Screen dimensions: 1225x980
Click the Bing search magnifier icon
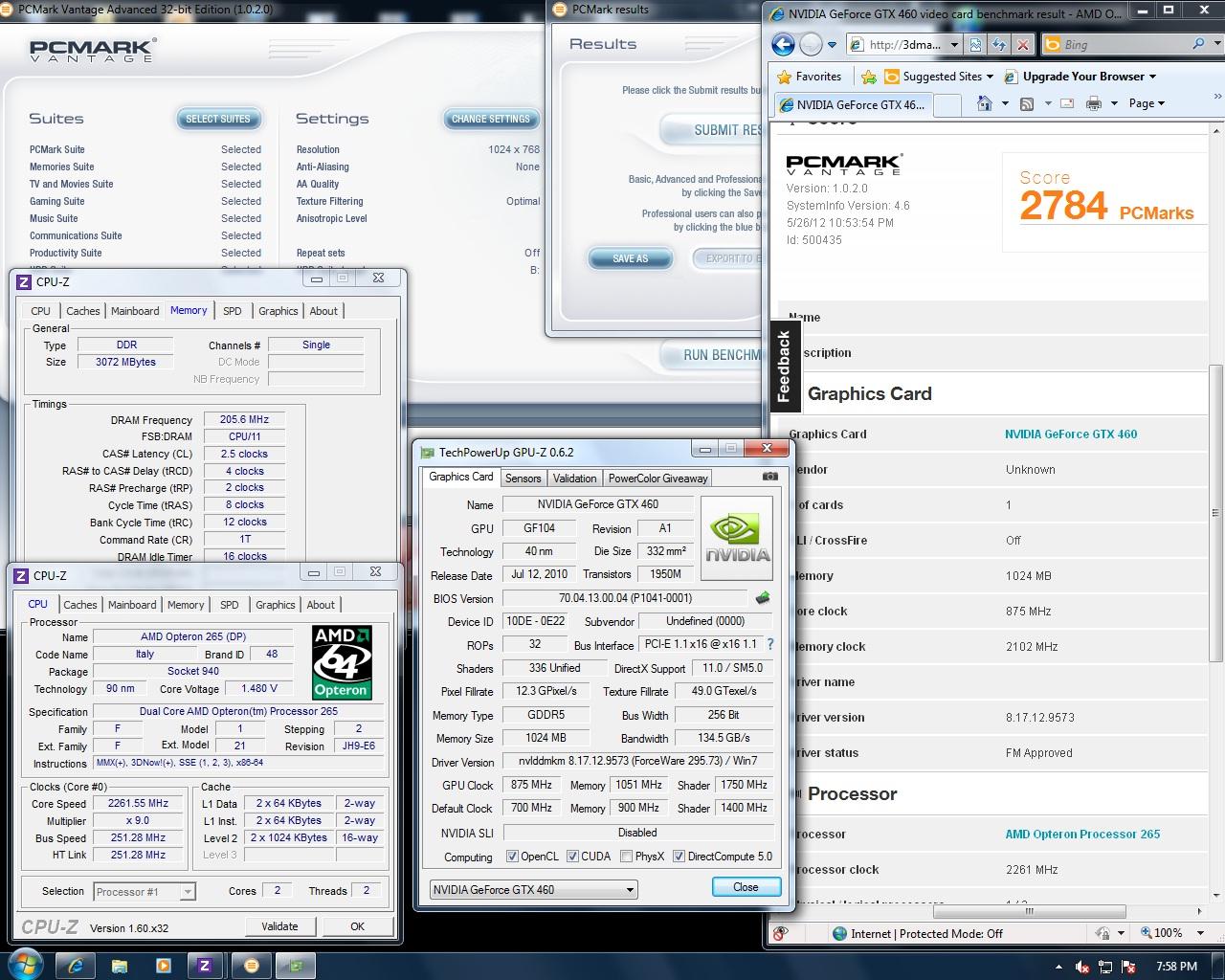[1198, 44]
